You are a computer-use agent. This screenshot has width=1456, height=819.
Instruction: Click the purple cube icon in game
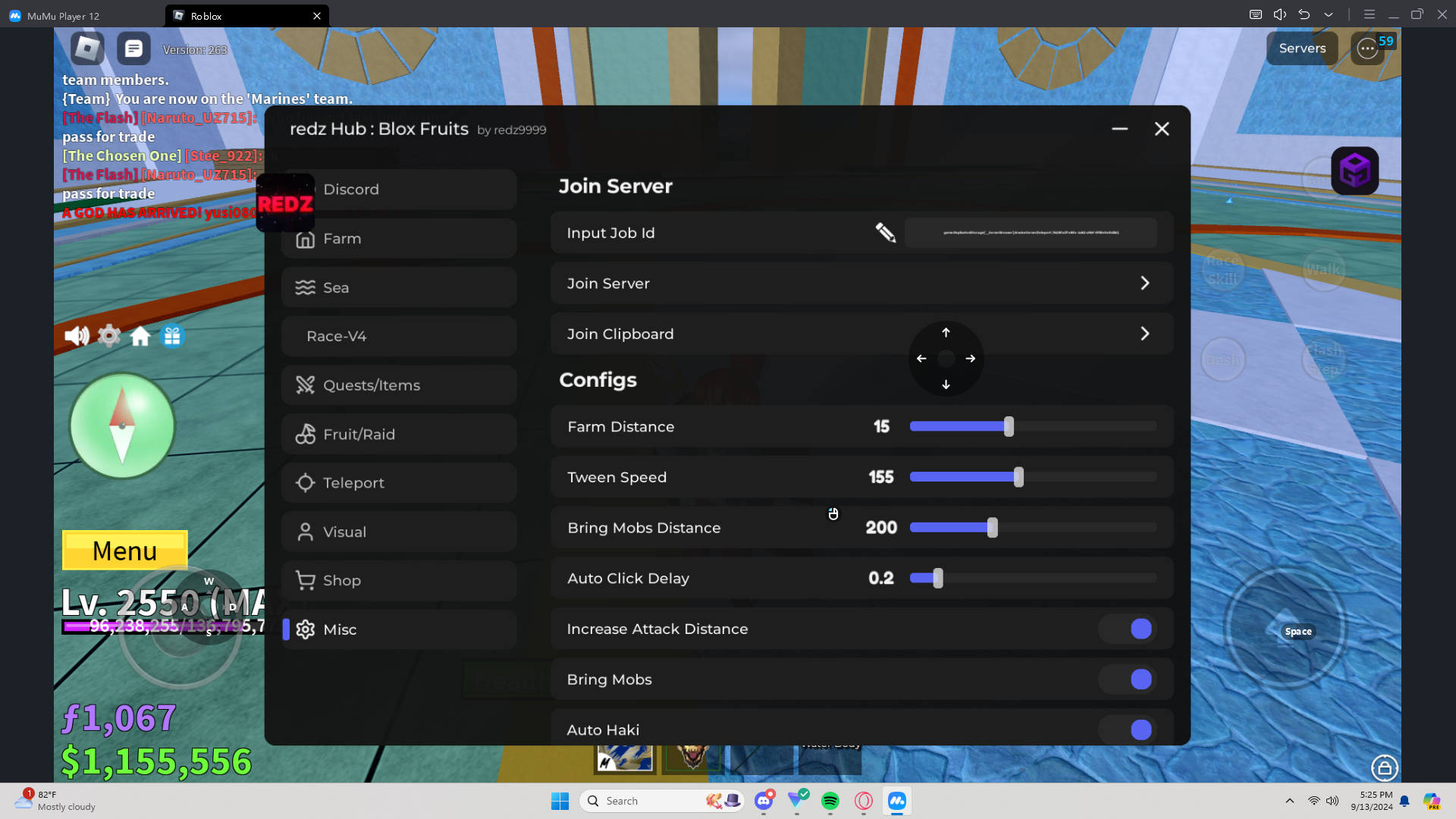pyautogui.click(x=1355, y=171)
